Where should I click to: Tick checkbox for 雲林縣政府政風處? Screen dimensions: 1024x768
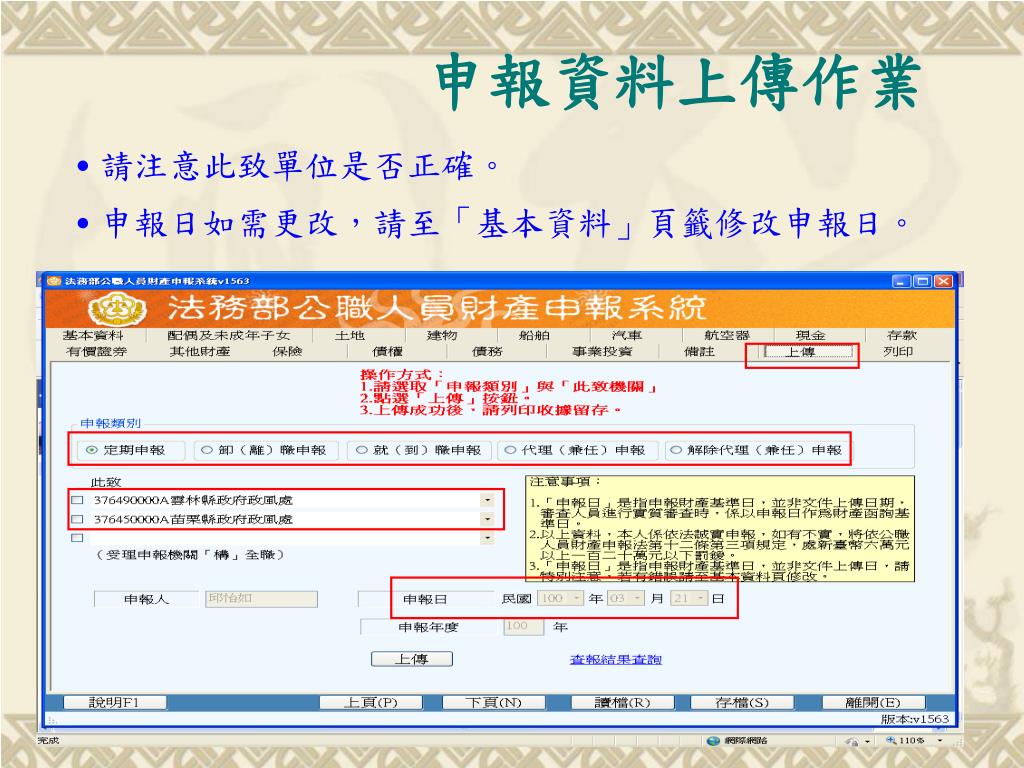[x=77, y=500]
